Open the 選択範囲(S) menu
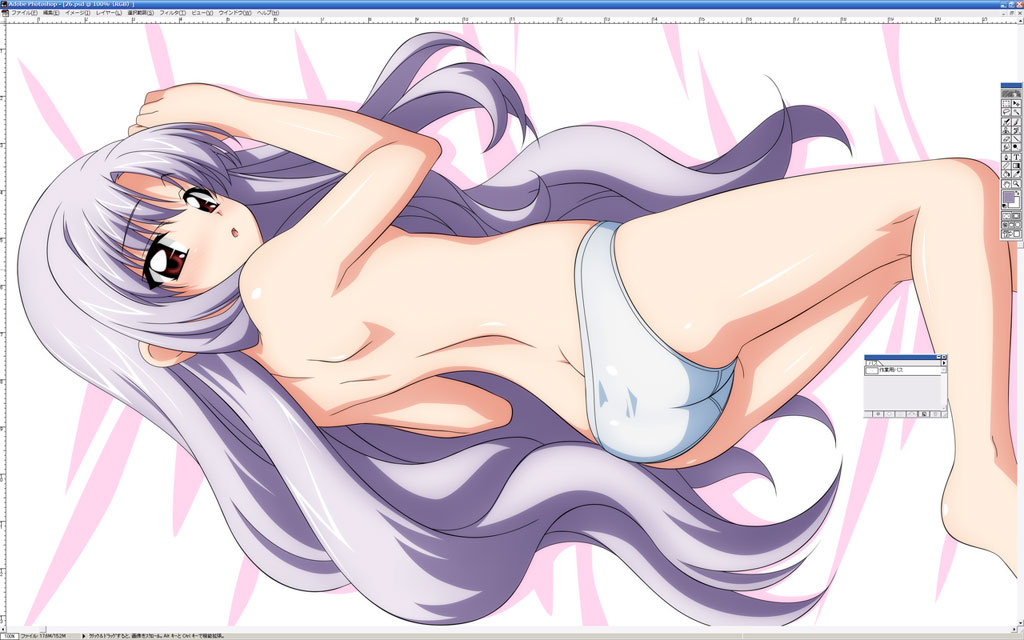 [140, 12]
